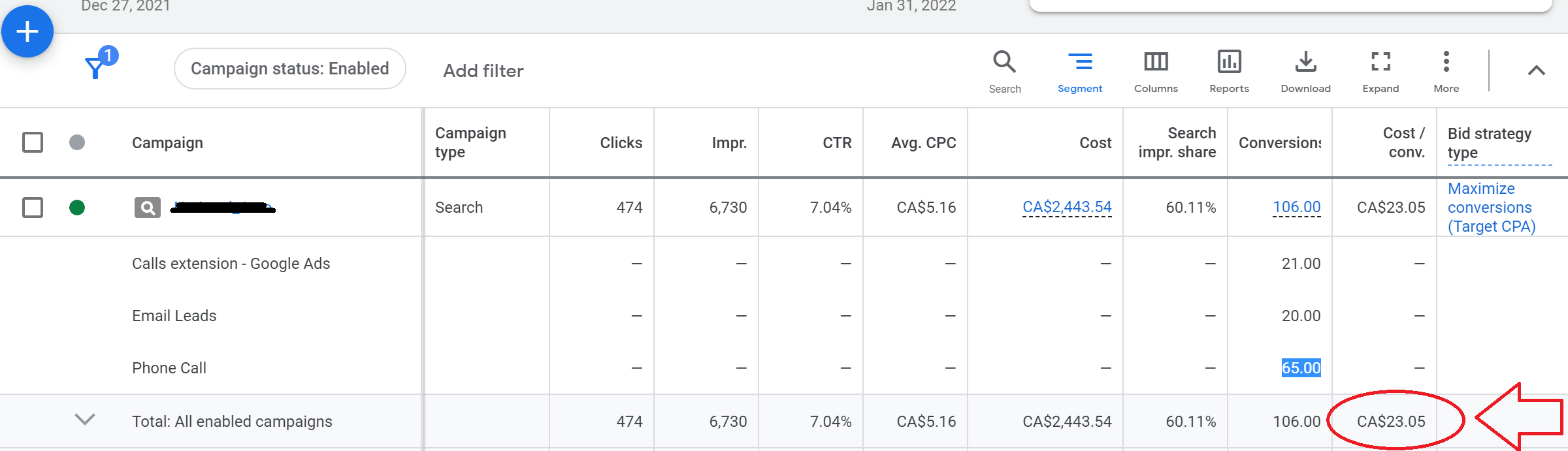
Task: Click the Campaign status: Enabled filter chip
Action: point(289,69)
